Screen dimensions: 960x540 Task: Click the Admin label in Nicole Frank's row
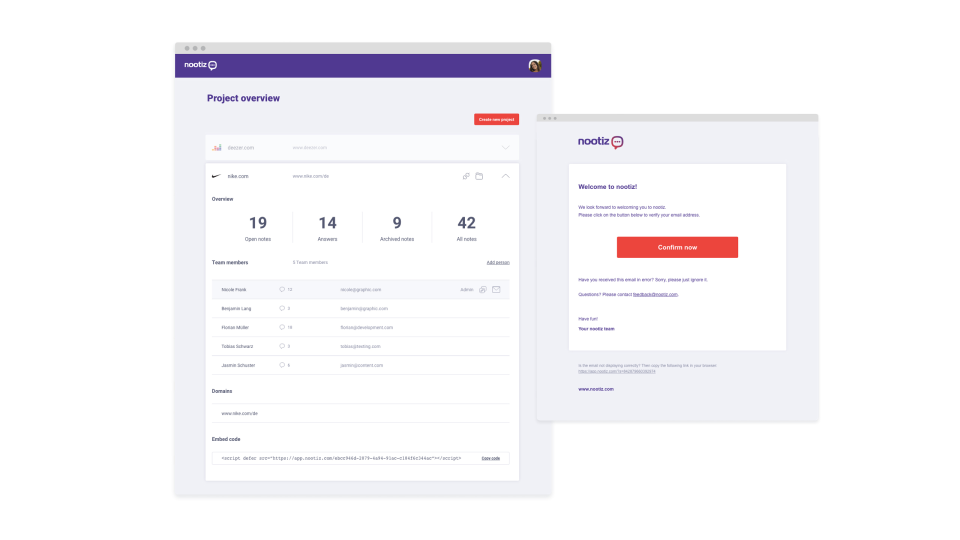(467, 290)
